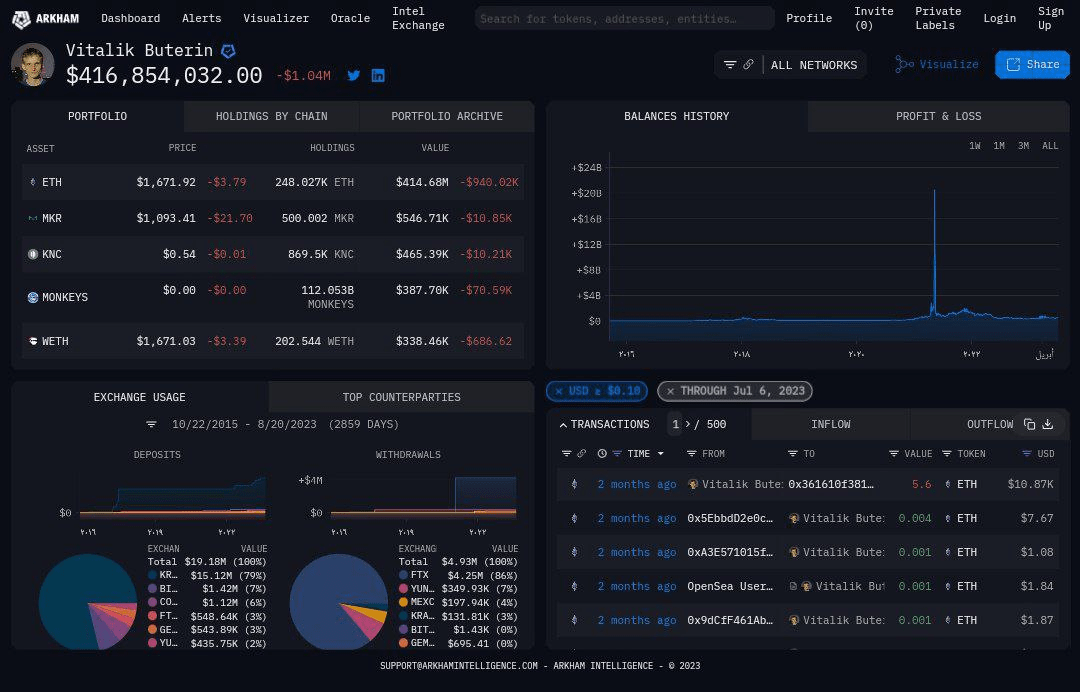The height and width of the screenshot is (692, 1080).
Task: Select the 1M balance history range
Action: (999, 146)
